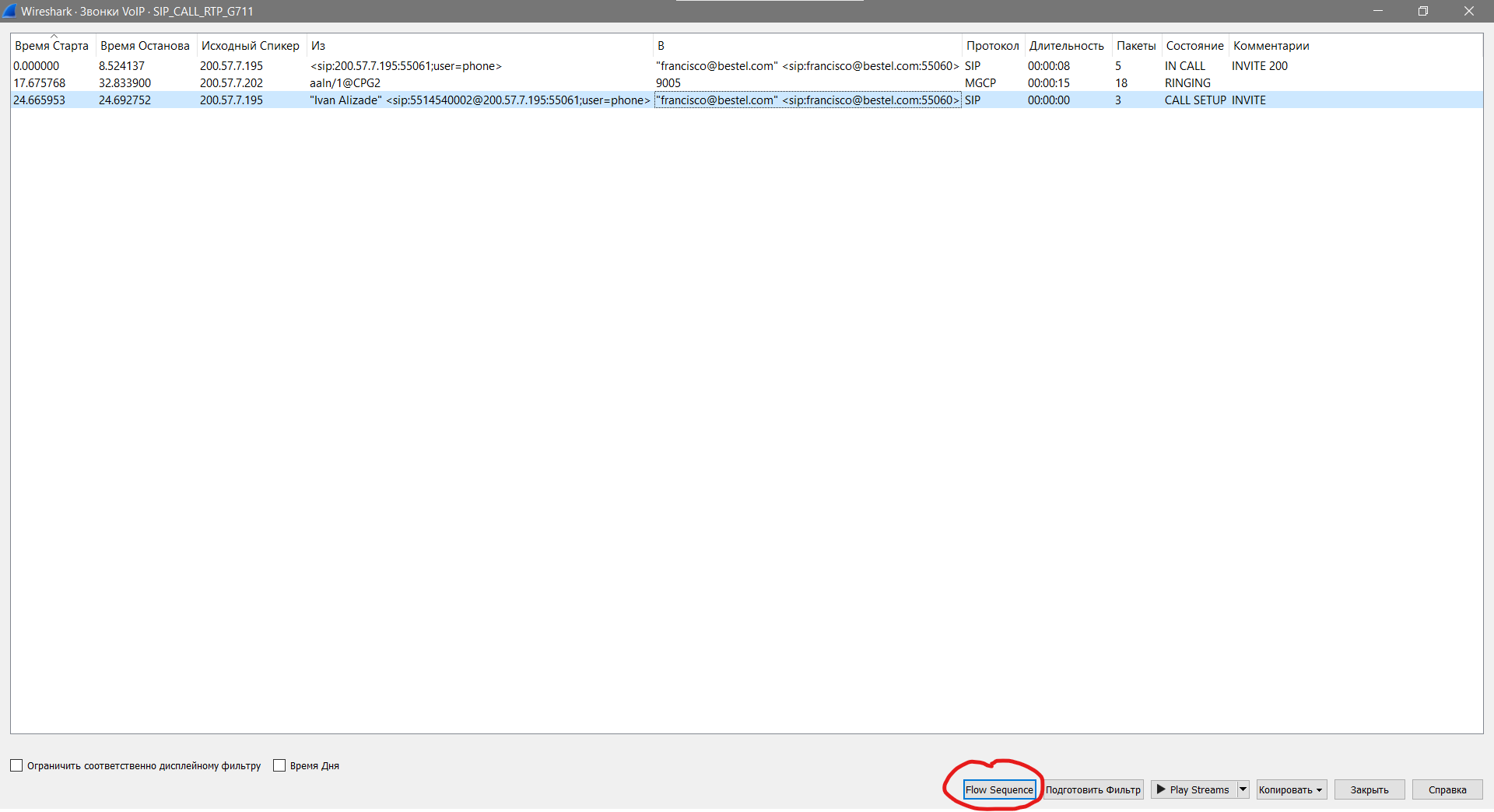The width and height of the screenshot is (1494, 812).
Task: Select the call row starting at 0.000000
Action: click(746, 66)
